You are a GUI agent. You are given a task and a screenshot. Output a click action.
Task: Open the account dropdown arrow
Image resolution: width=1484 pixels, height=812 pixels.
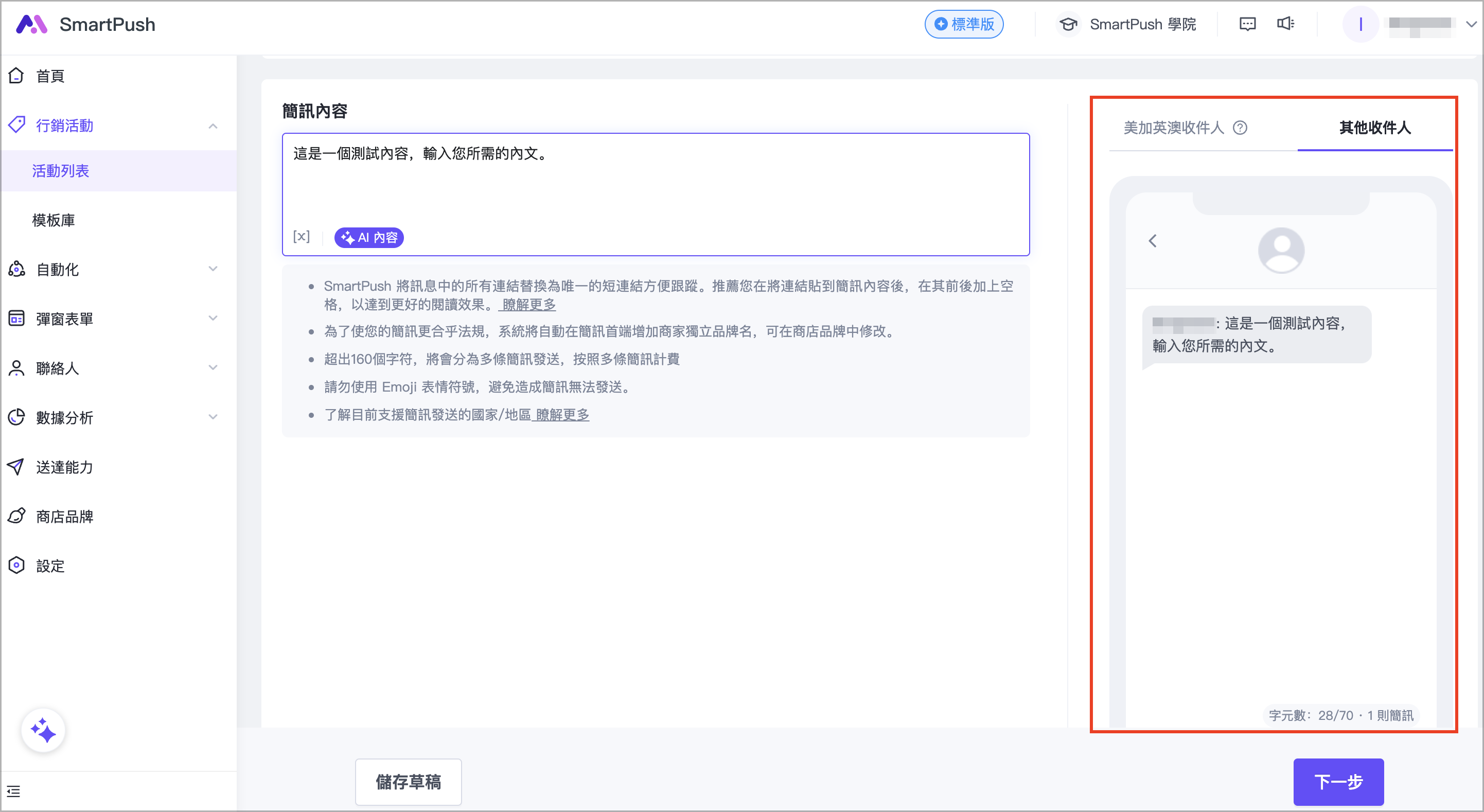click(1471, 24)
